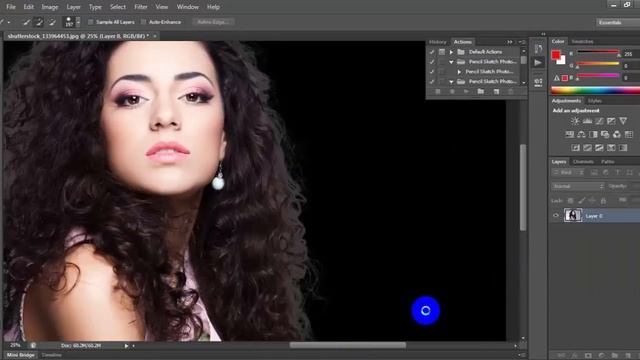Image resolution: width=640 pixels, height=360 pixels.
Task: Select the New Selection quick selection mode
Action: 27,22
